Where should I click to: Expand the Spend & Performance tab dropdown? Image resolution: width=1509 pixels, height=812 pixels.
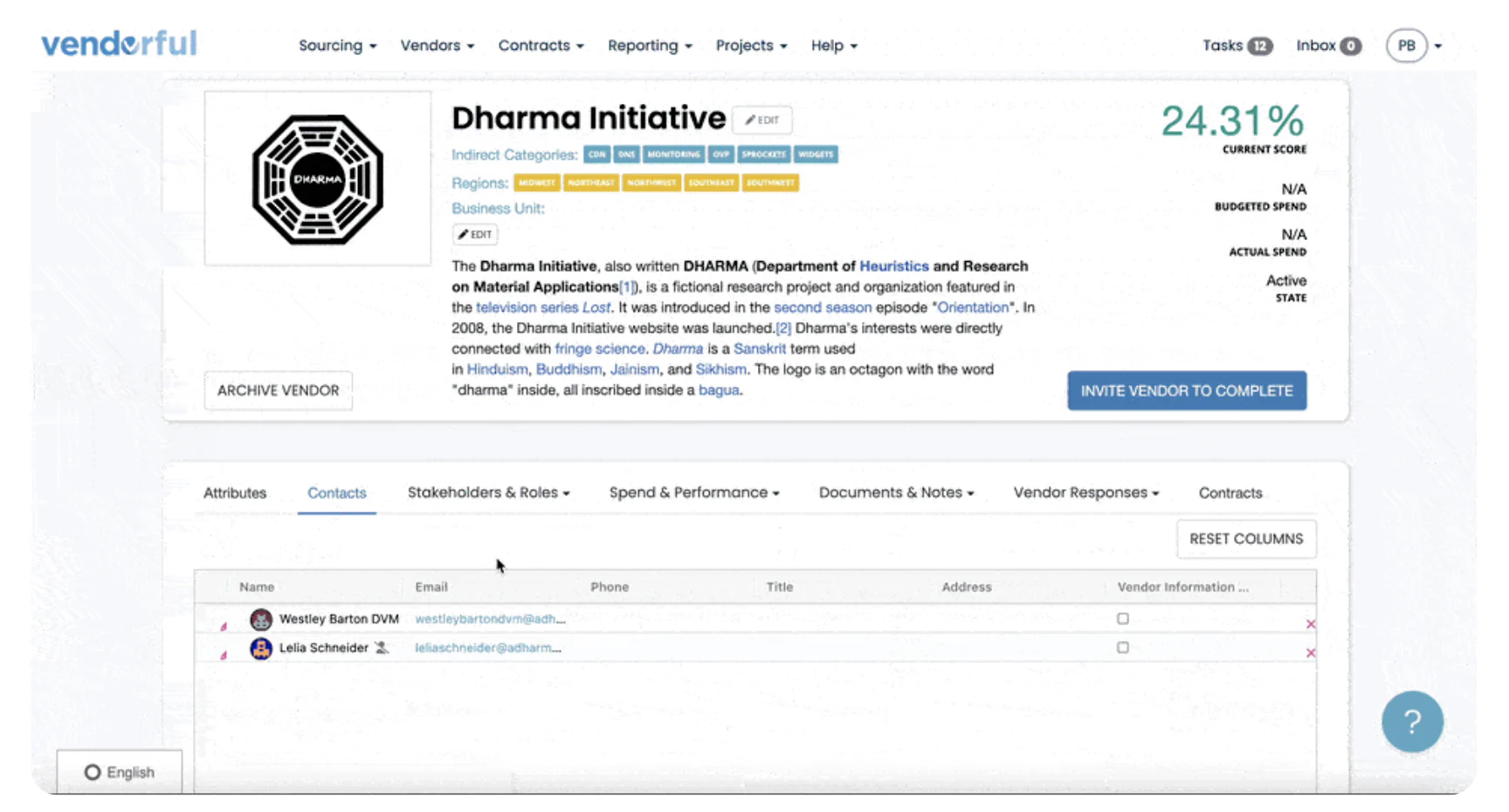point(694,492)
